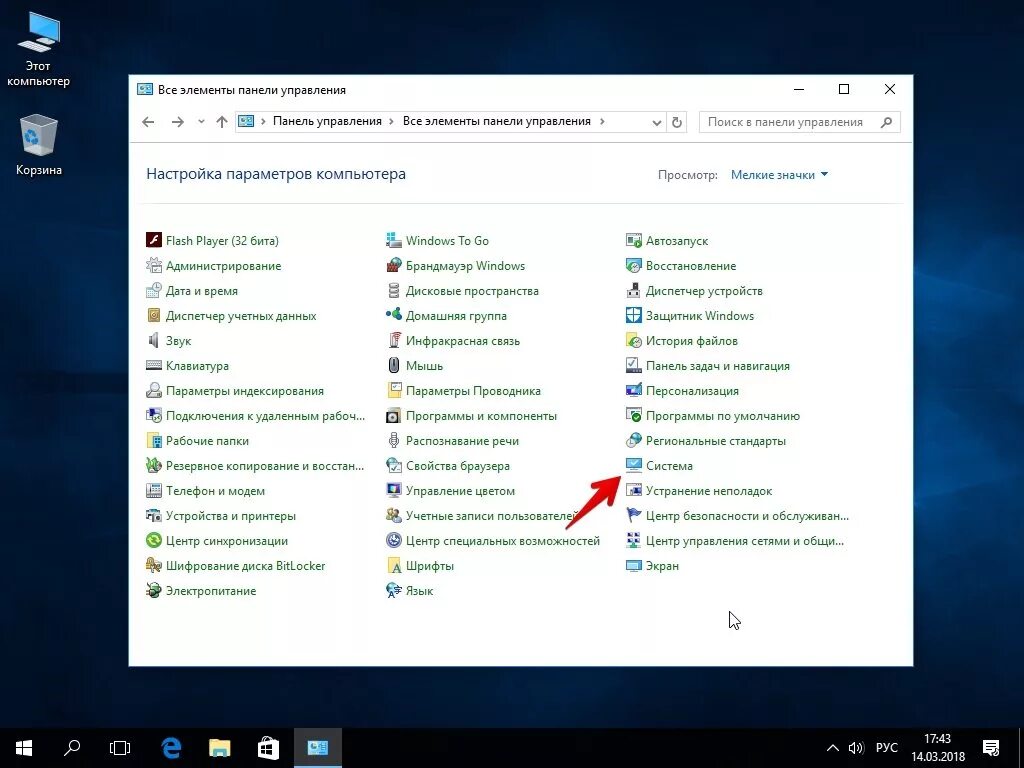
Task: Open Восстановление link
Action: click(x=691, y=266)
